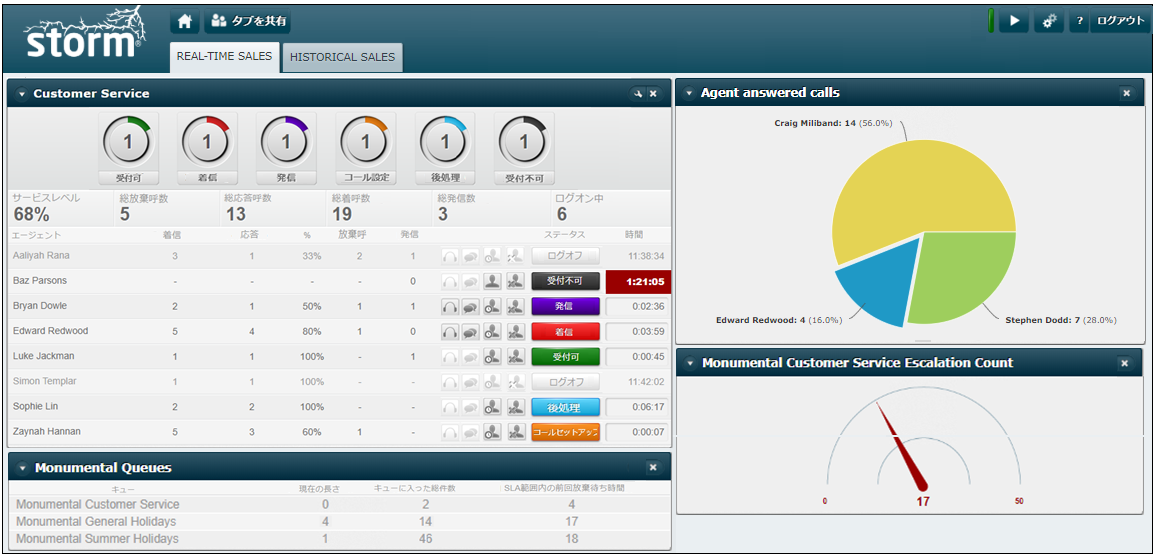The image size is (1154, 559).
Task: Log out using the ログアウト button
Action: click(x=1120, y=21)
